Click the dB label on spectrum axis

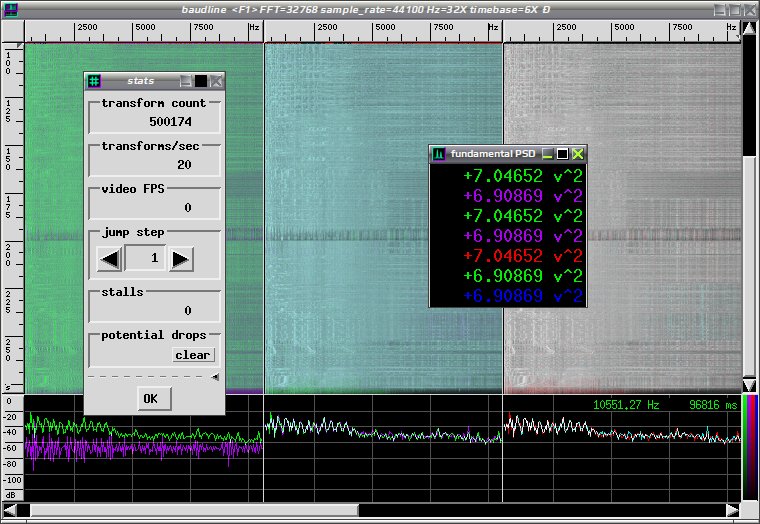[x=11, y=495]
